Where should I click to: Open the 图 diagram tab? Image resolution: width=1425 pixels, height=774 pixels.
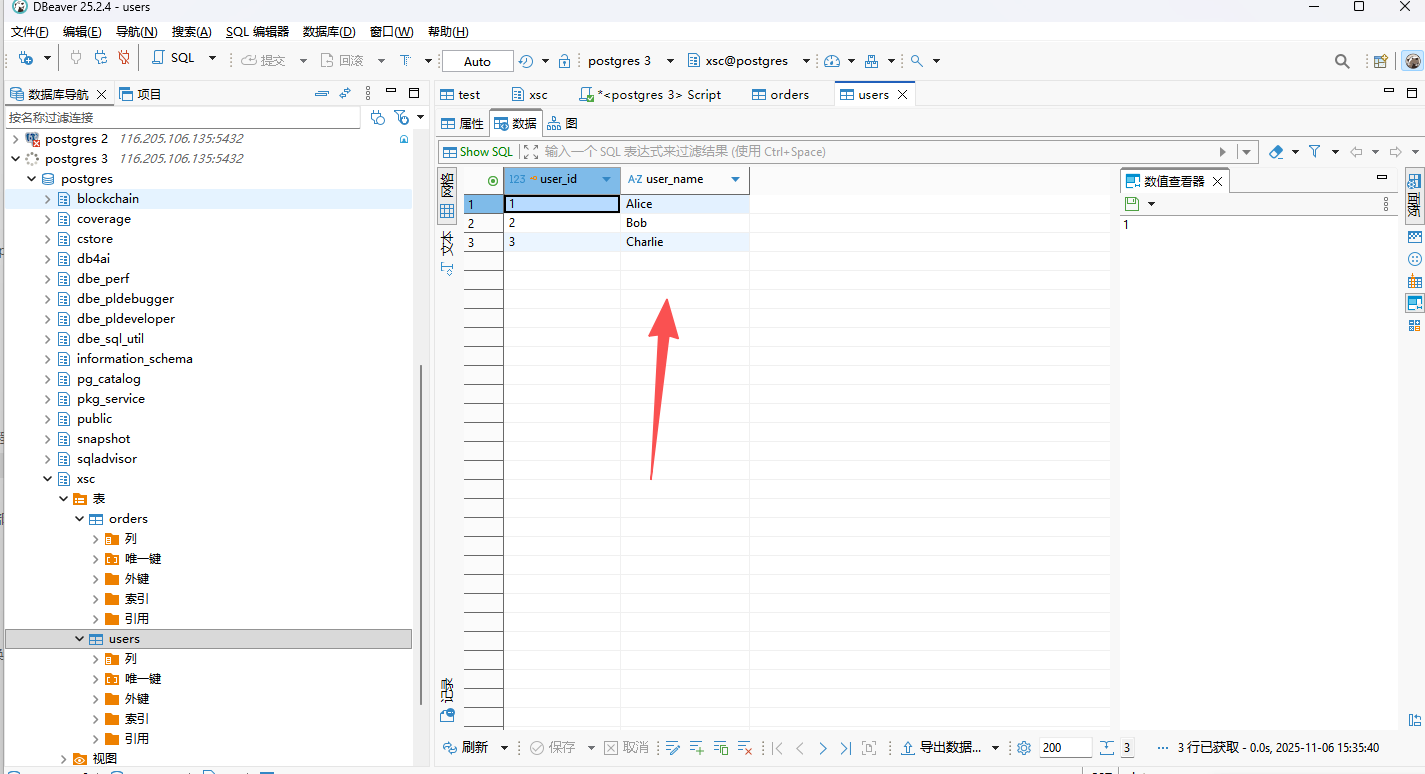[x=562, y=124]
